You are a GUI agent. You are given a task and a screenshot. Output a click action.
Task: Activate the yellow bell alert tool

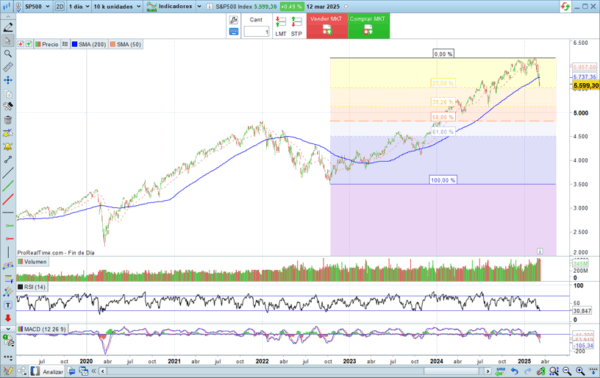pos(8,147)
